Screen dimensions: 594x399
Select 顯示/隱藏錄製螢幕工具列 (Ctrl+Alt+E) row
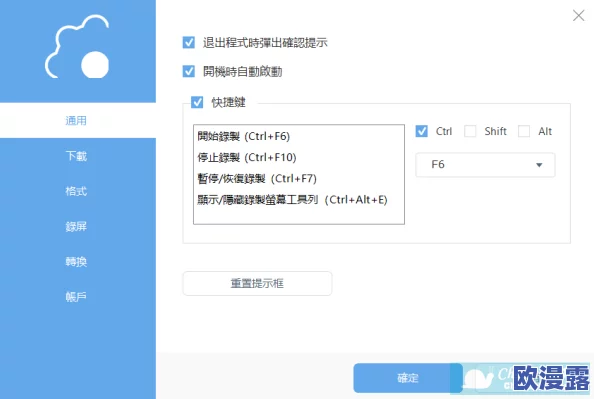click(299, 200)
